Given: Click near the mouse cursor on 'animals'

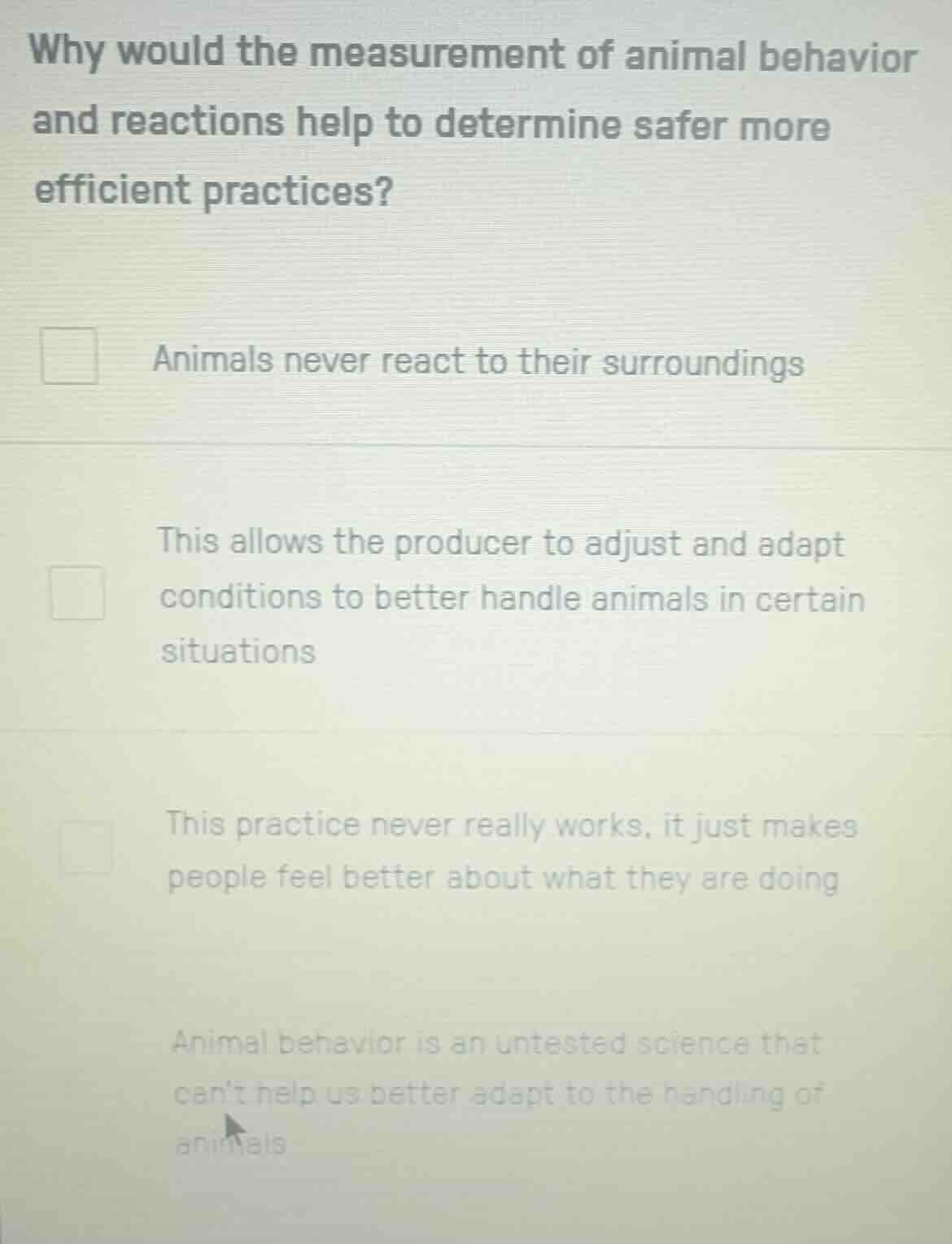Looking at the screenshot, I should pos(232,1145).
